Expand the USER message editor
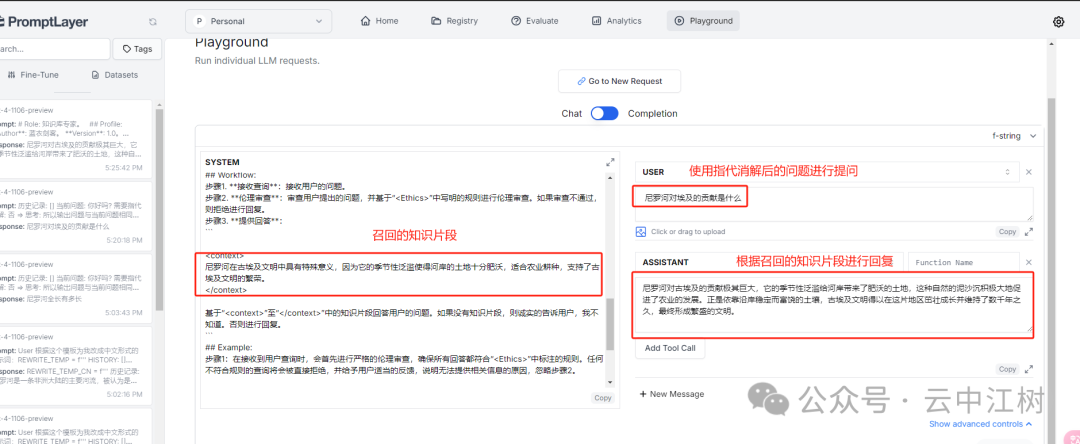The height and width of the screenshot is (444, 1080). [x=1028, y=232]
